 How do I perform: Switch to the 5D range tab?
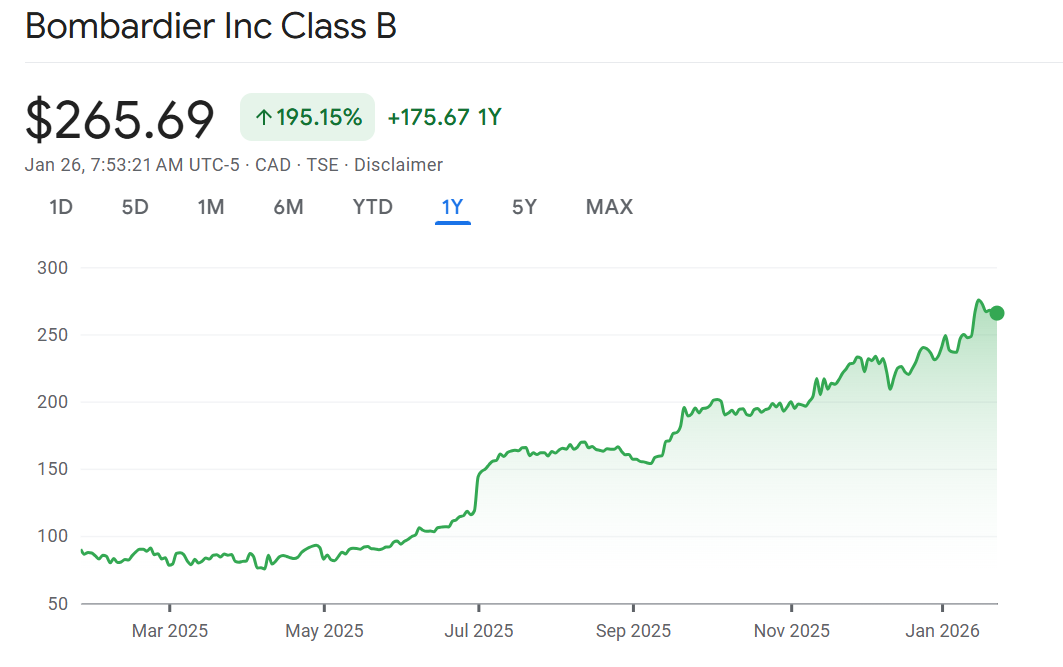pos(135,207)
